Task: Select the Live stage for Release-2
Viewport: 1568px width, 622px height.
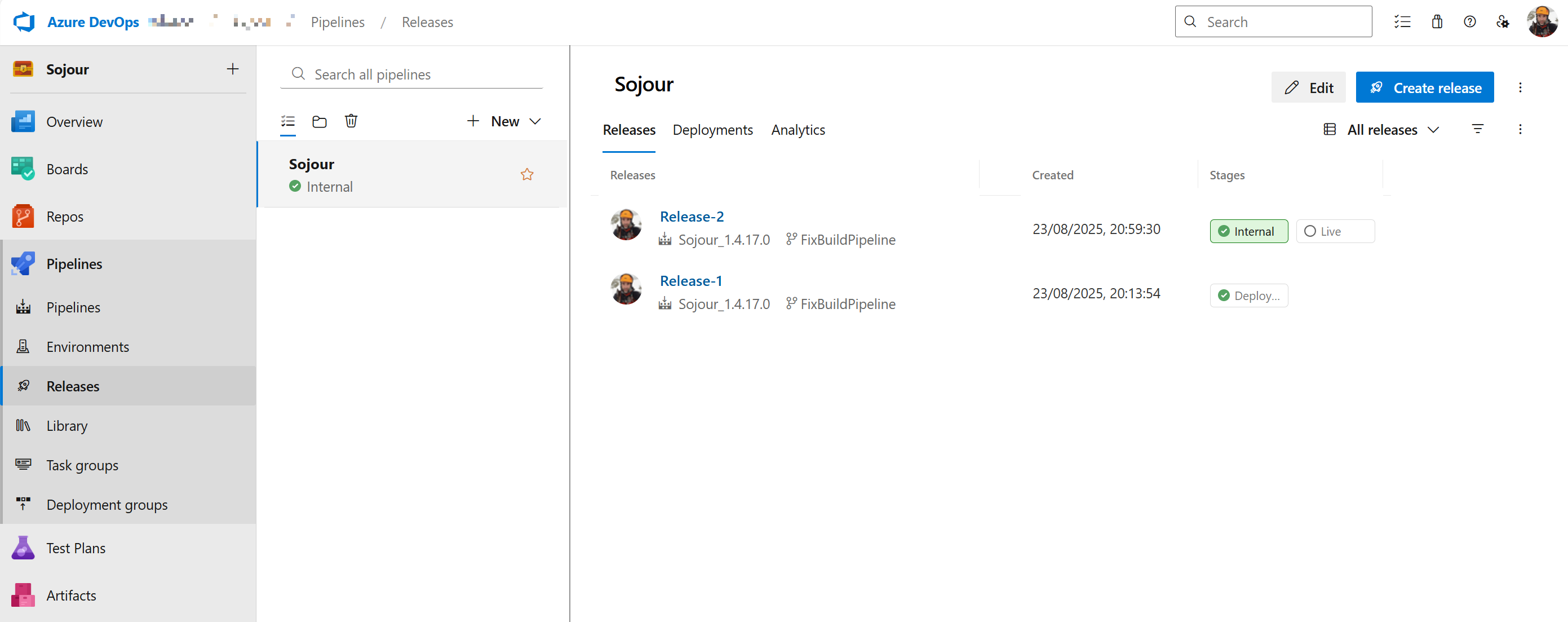Action: click(x=1334, y=232)
